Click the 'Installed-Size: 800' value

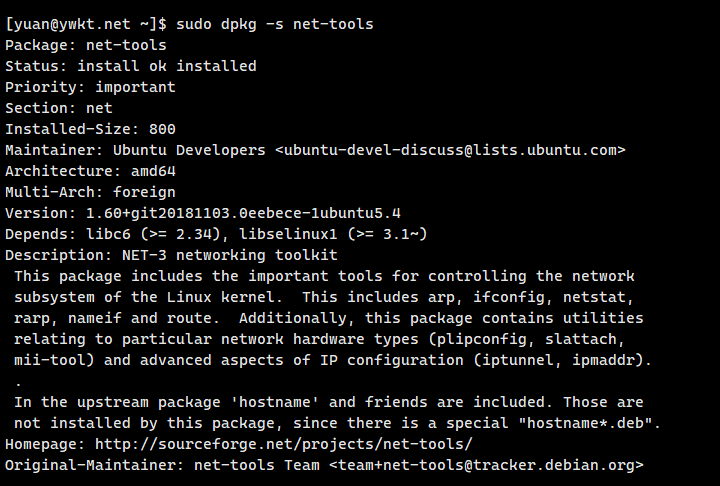[x=162, y=129]
